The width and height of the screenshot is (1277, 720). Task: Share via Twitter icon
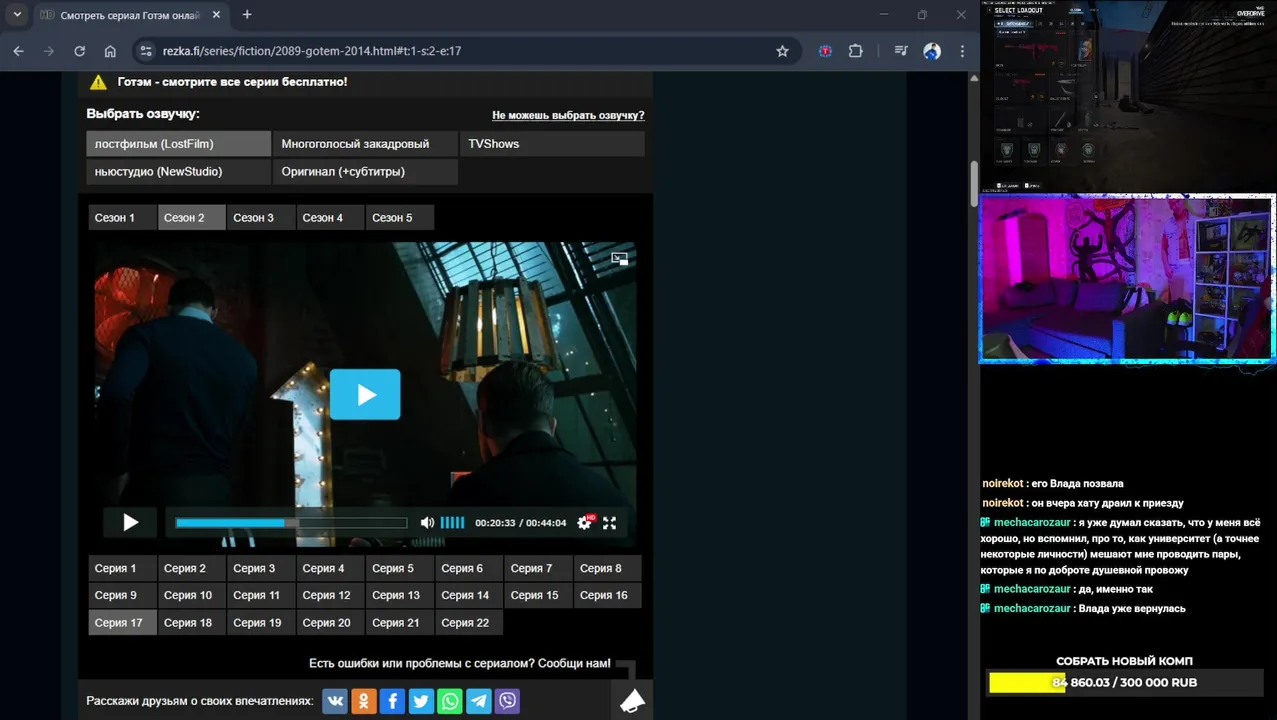click(x=421, y=701)
